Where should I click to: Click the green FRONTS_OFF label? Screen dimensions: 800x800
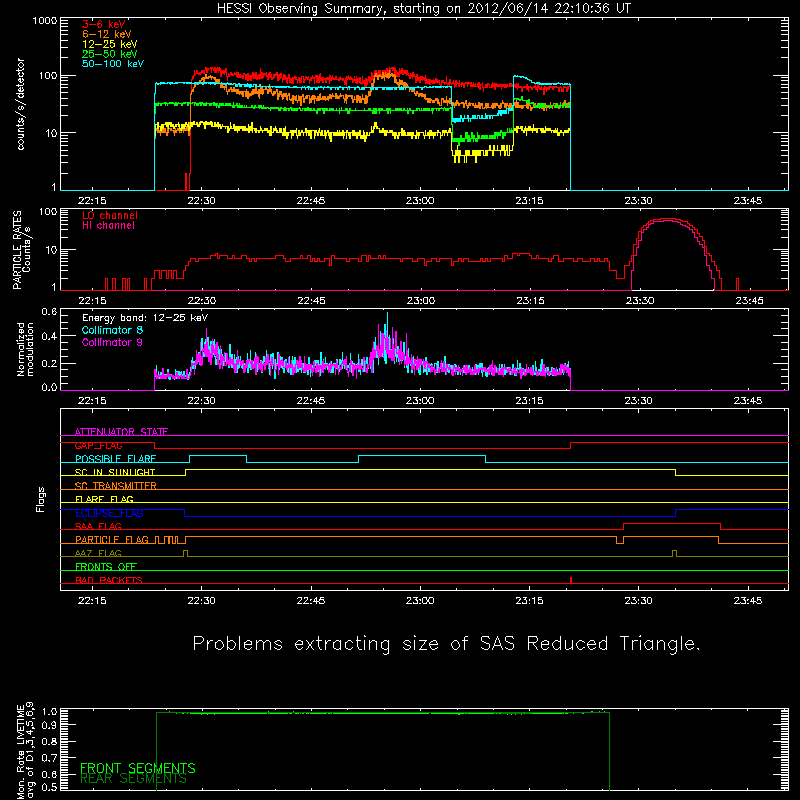tap(106, 566)
